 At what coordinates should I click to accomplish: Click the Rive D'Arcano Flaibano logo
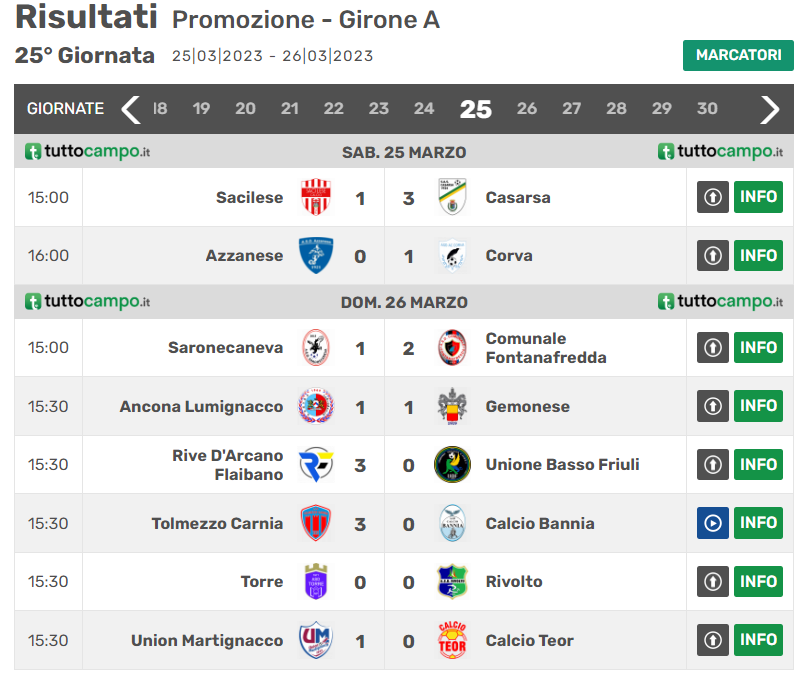(x=316, y=465)
